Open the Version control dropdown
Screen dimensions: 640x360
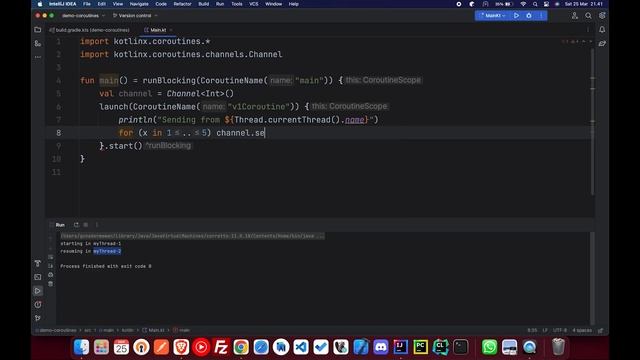pos(135,16)
